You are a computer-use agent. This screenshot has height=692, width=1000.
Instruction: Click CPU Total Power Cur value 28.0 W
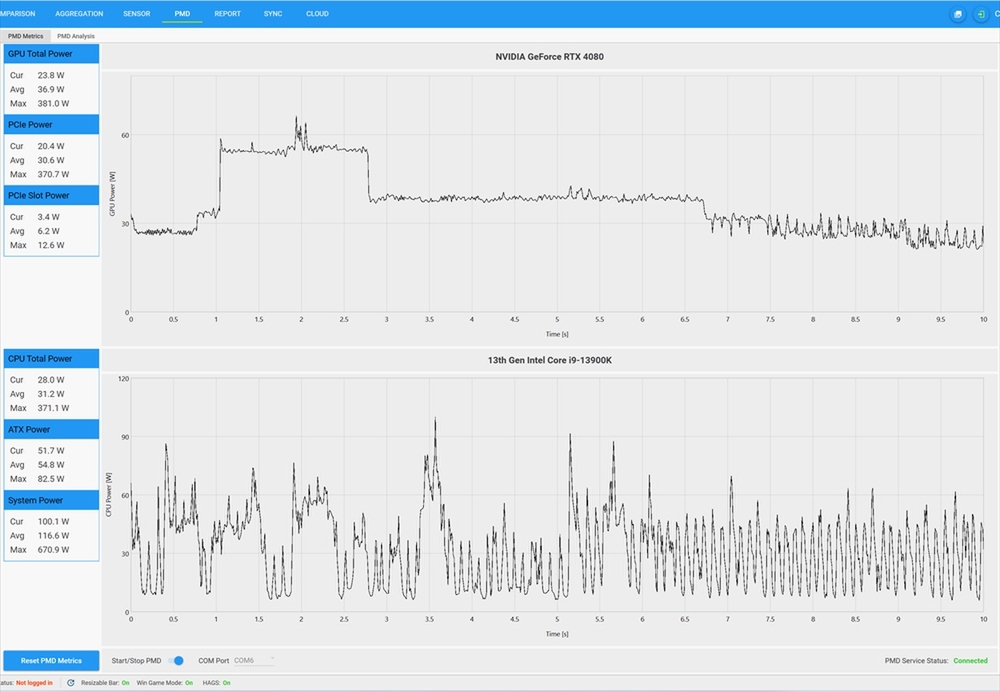50,380
